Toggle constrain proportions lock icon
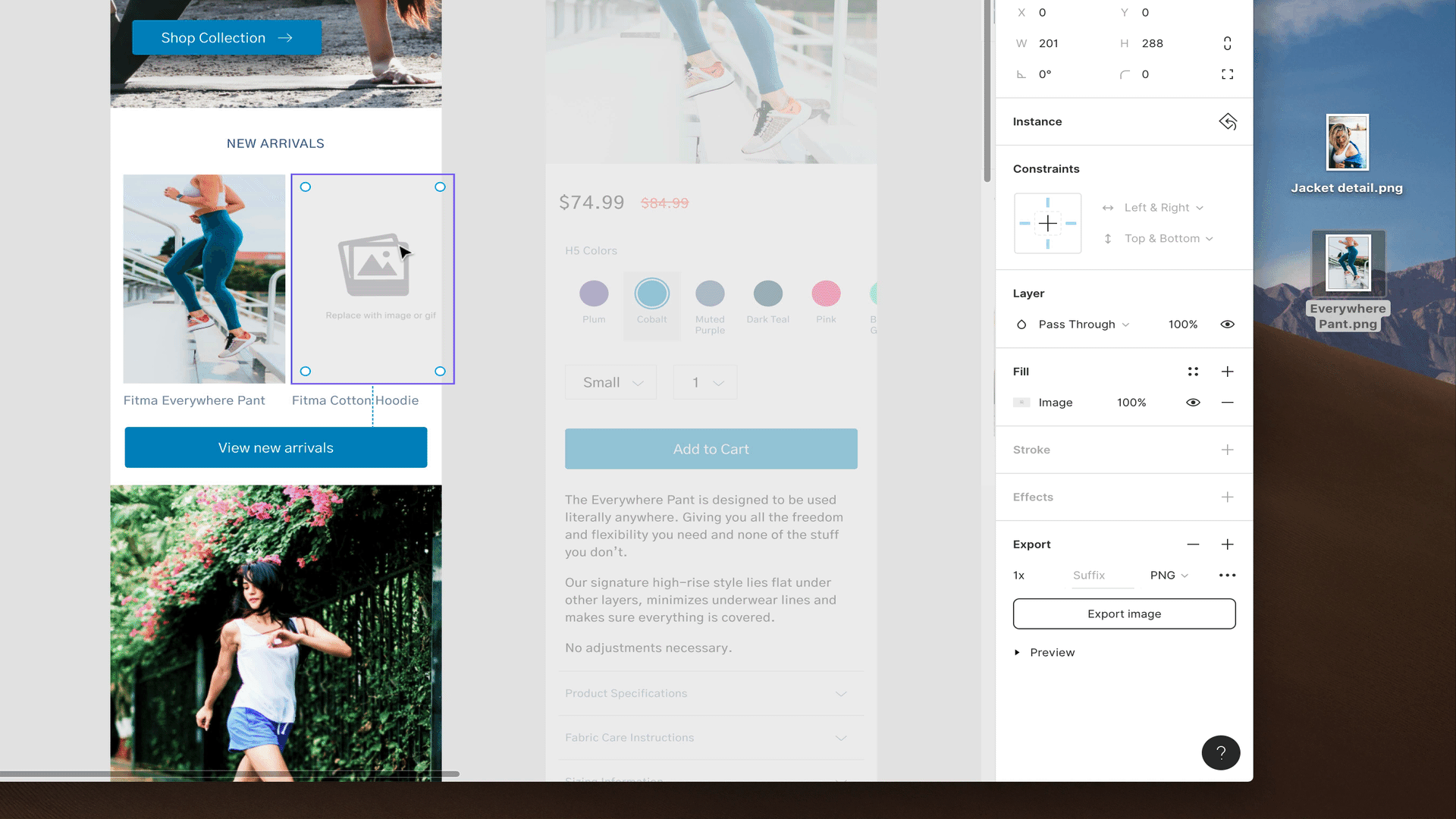The image size is (1456, 819). 1227,43
